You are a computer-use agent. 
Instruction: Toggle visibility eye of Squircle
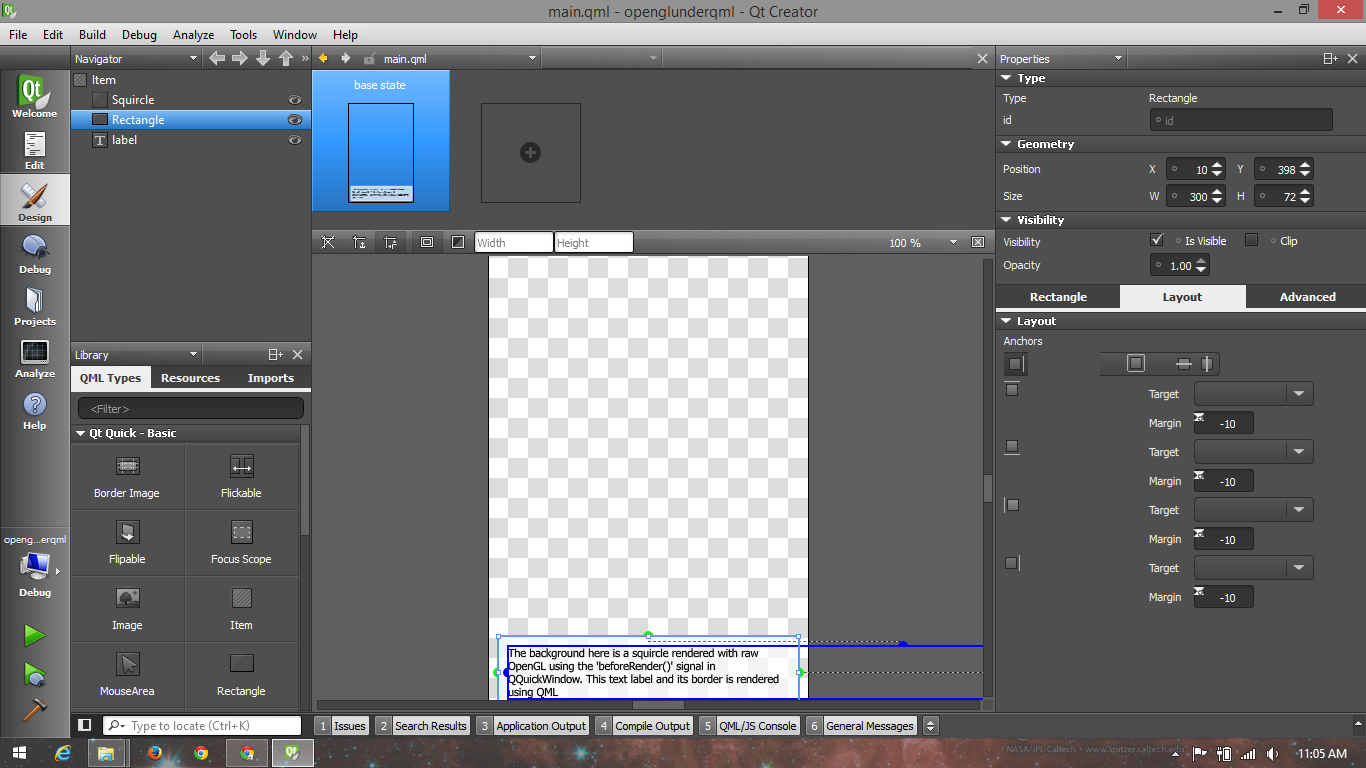(x=295, y=100)
